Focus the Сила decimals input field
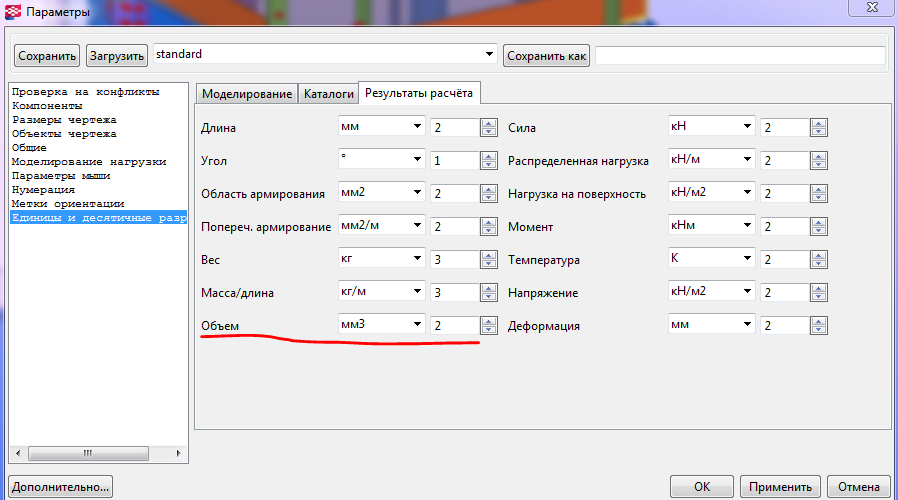Screen dimensions: 898x500 click(785, 127)
